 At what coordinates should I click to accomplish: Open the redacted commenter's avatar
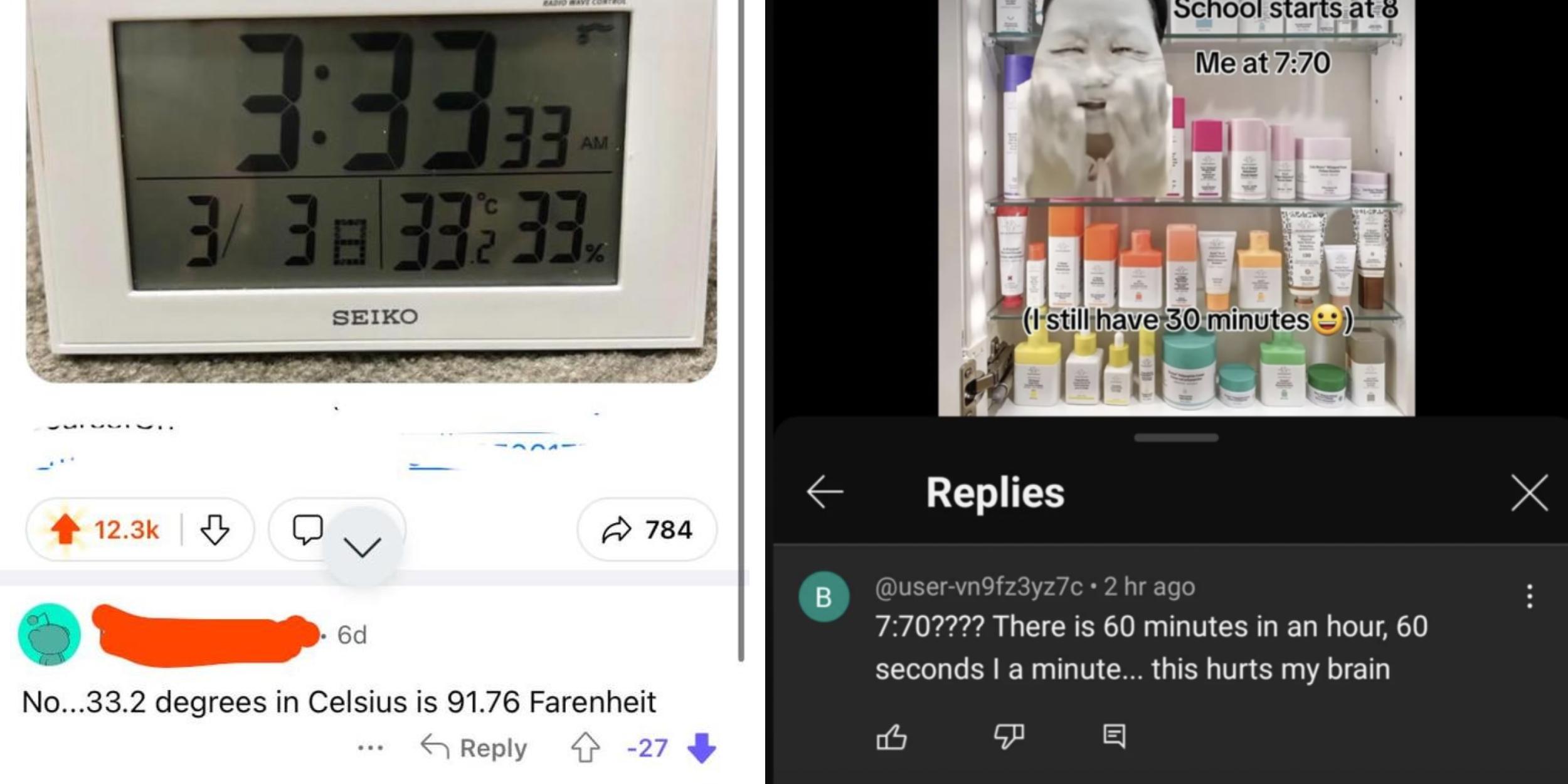click(50, 635)
